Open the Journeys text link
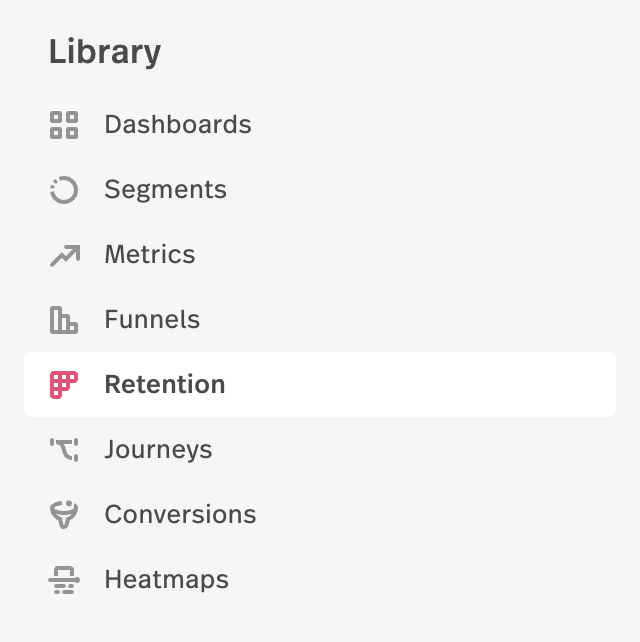Viewport: 640px width, 642px height. point(158,450)
